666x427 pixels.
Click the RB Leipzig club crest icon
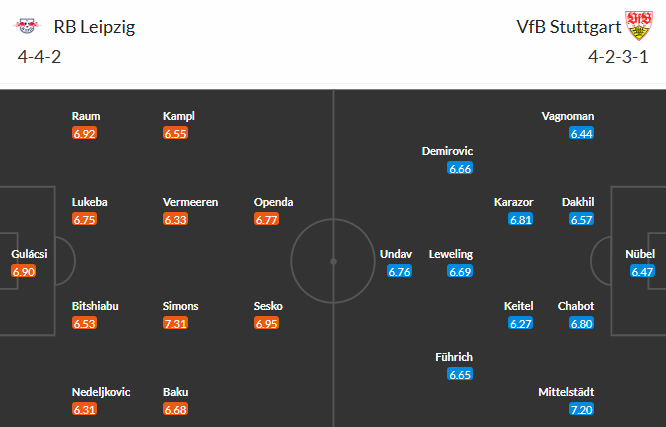[x=27, y=26]
